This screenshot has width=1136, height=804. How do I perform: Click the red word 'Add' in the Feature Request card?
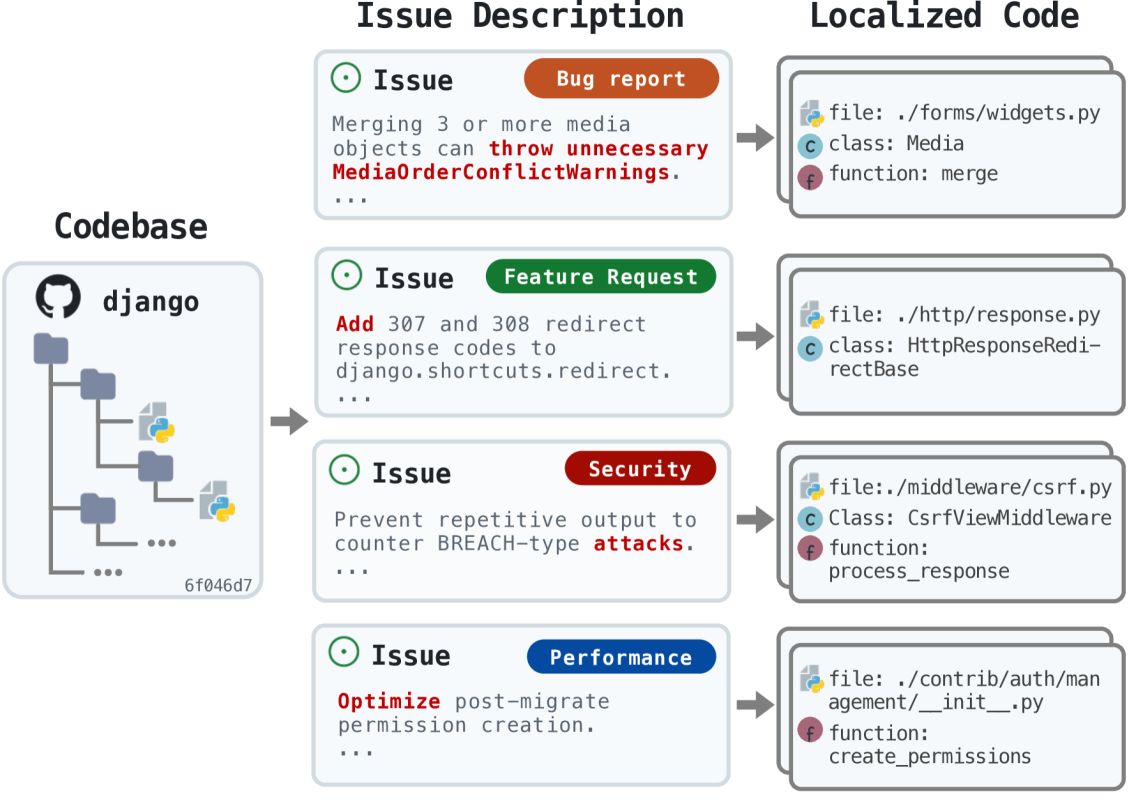tap(355, 324)
